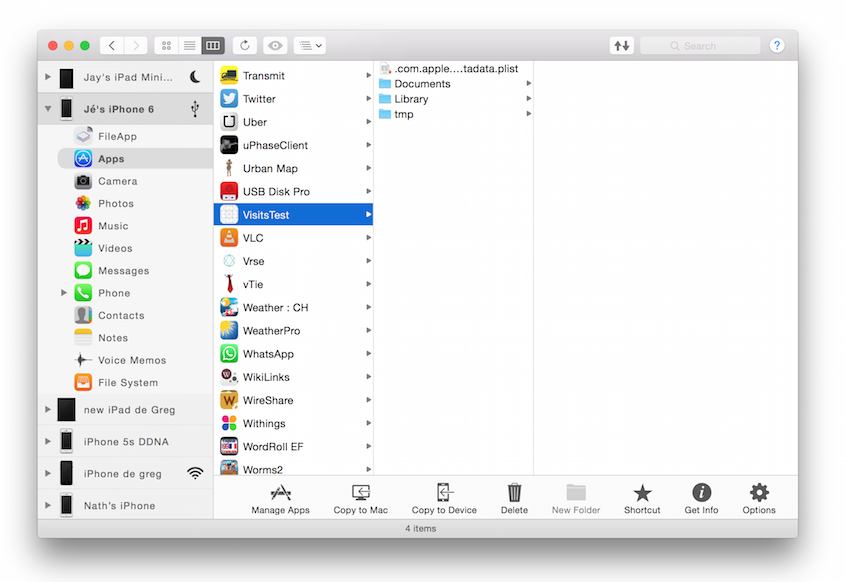Open the Documents folder
The width and height of the screenshot is (846, 582).
(x=454, y=84)
